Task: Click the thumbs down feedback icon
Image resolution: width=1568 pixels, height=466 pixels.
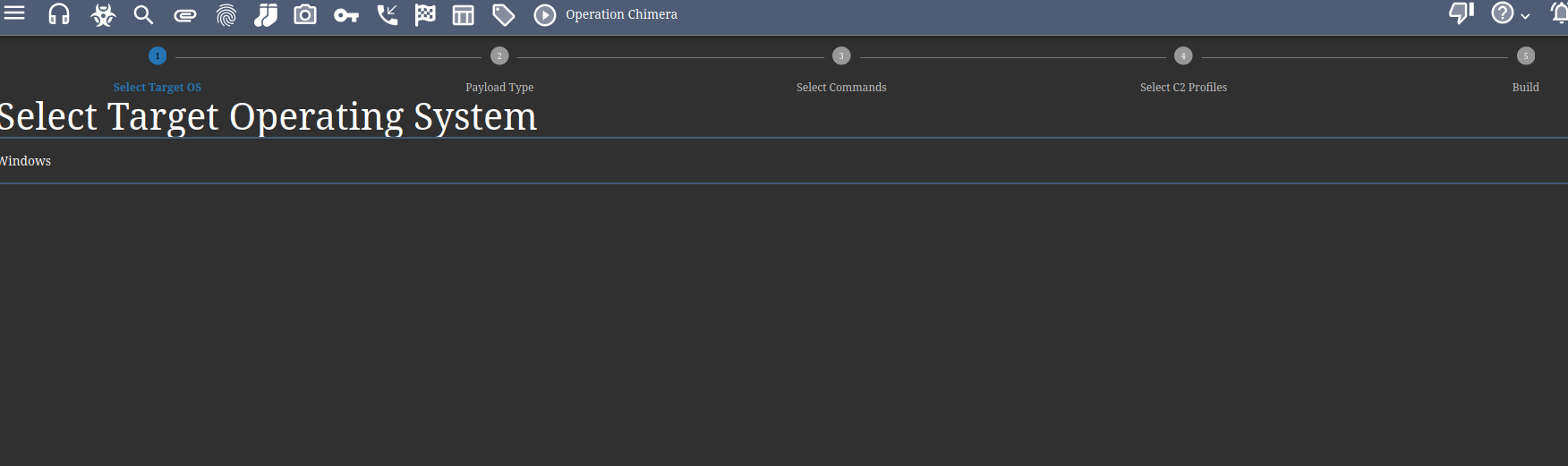Action: (x=1461, y=13)
